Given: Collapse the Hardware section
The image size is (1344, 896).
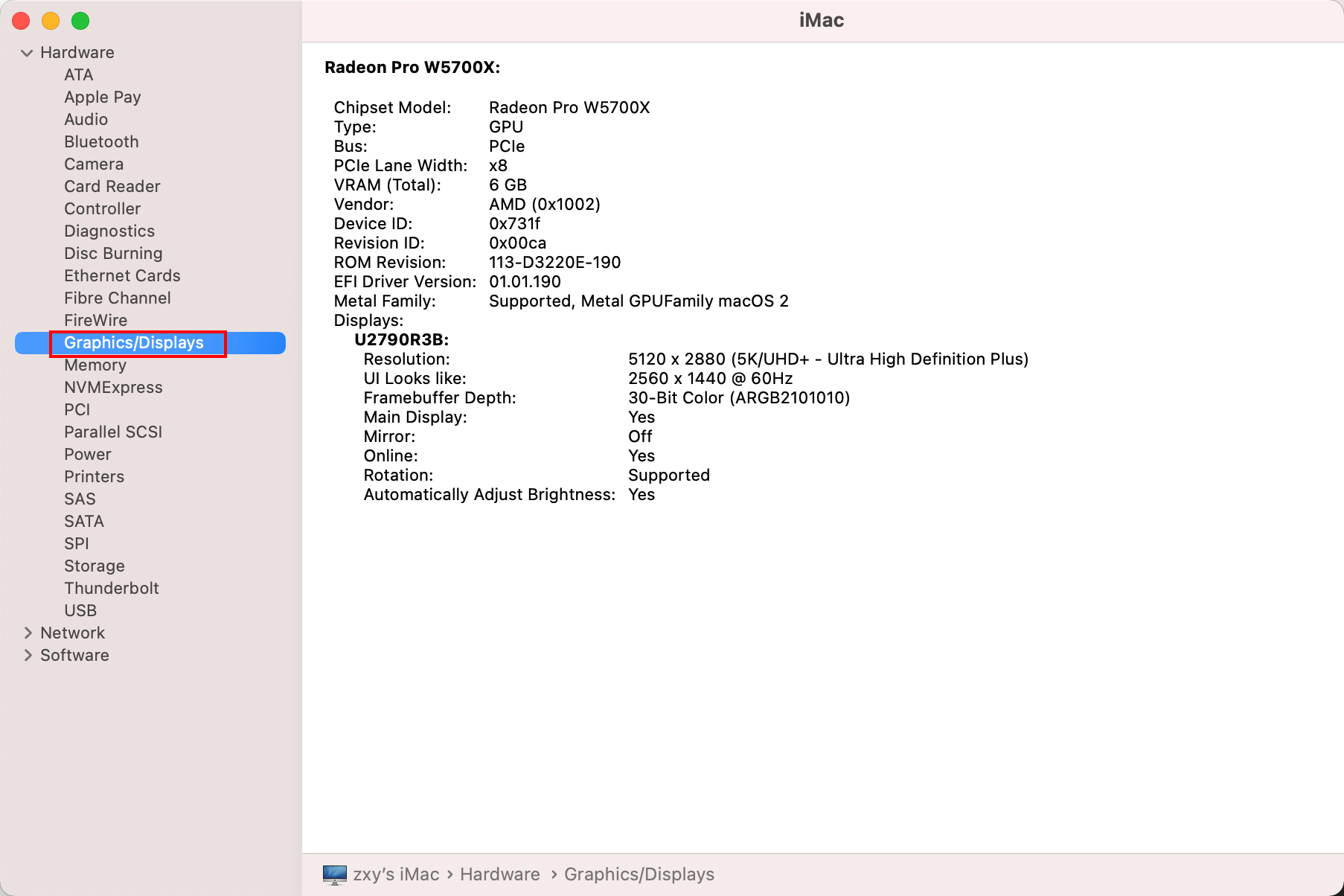Looking at the screenshot, I should 27,53.
